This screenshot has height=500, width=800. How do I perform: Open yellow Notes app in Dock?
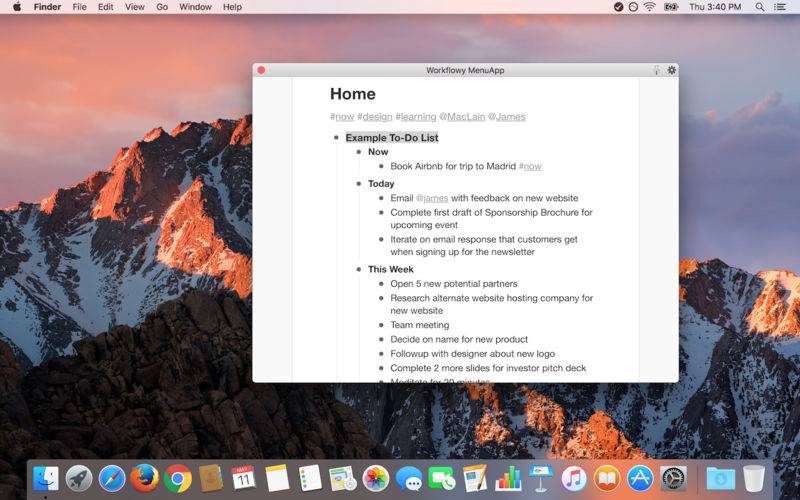[277, 478]
